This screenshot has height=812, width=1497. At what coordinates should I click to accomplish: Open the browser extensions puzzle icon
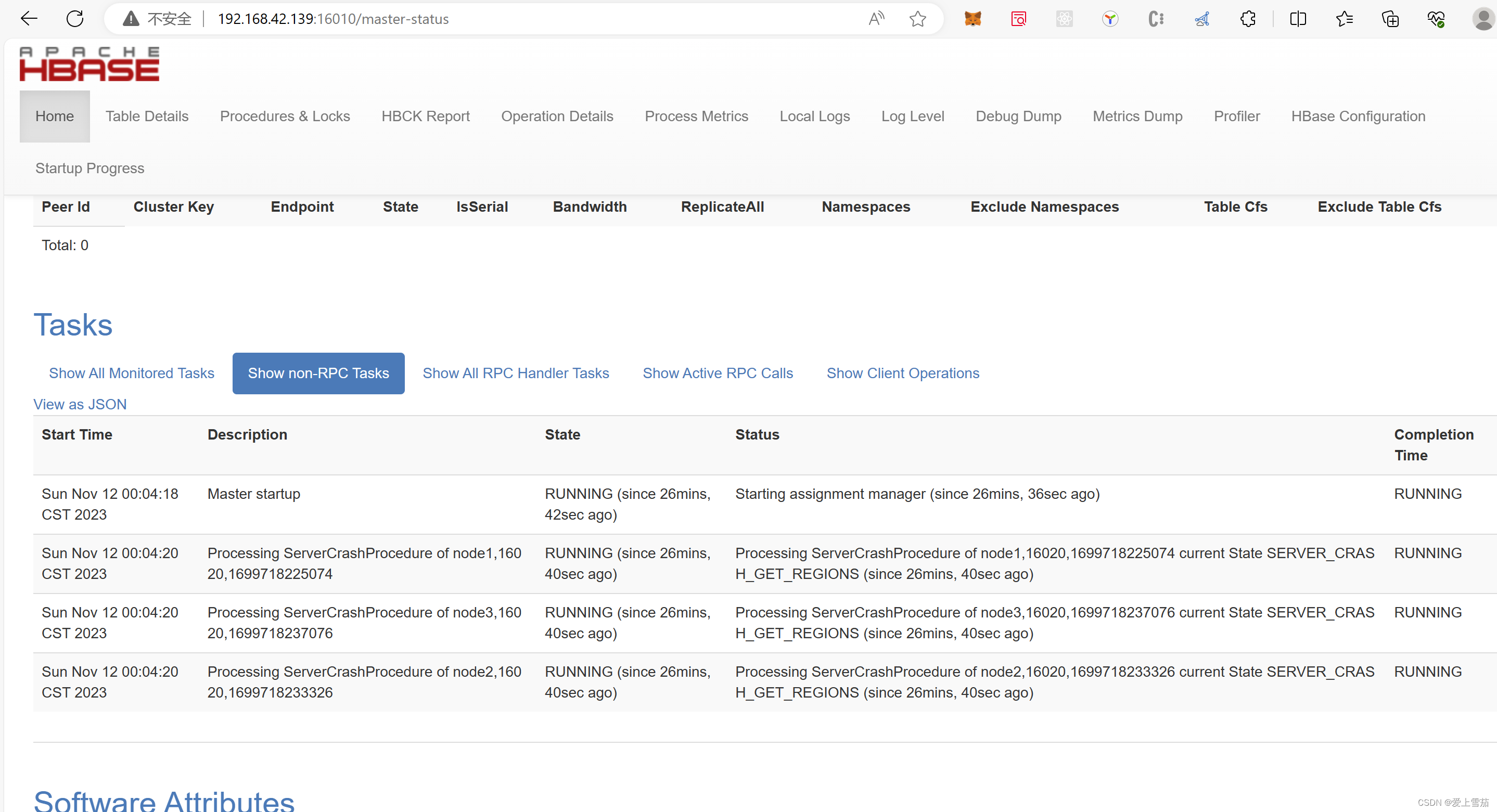[x=1248, y=19]
